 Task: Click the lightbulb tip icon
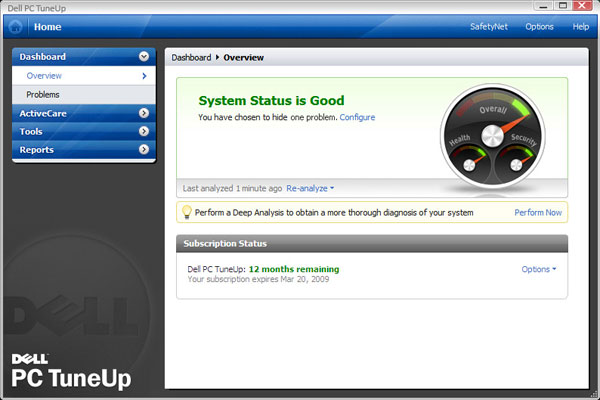[186, 212]
